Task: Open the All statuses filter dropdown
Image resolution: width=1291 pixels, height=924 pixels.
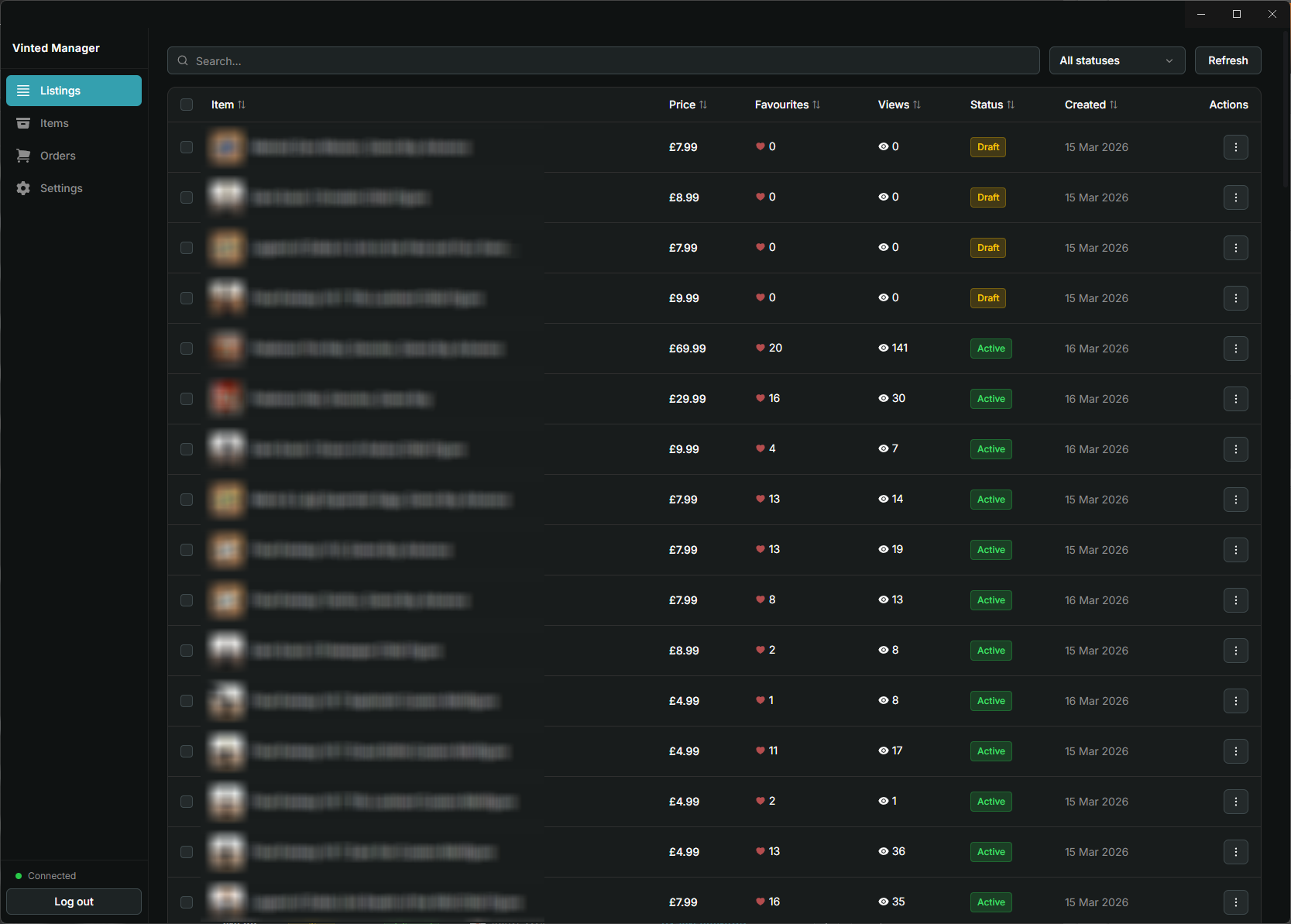Action: 1117,60
